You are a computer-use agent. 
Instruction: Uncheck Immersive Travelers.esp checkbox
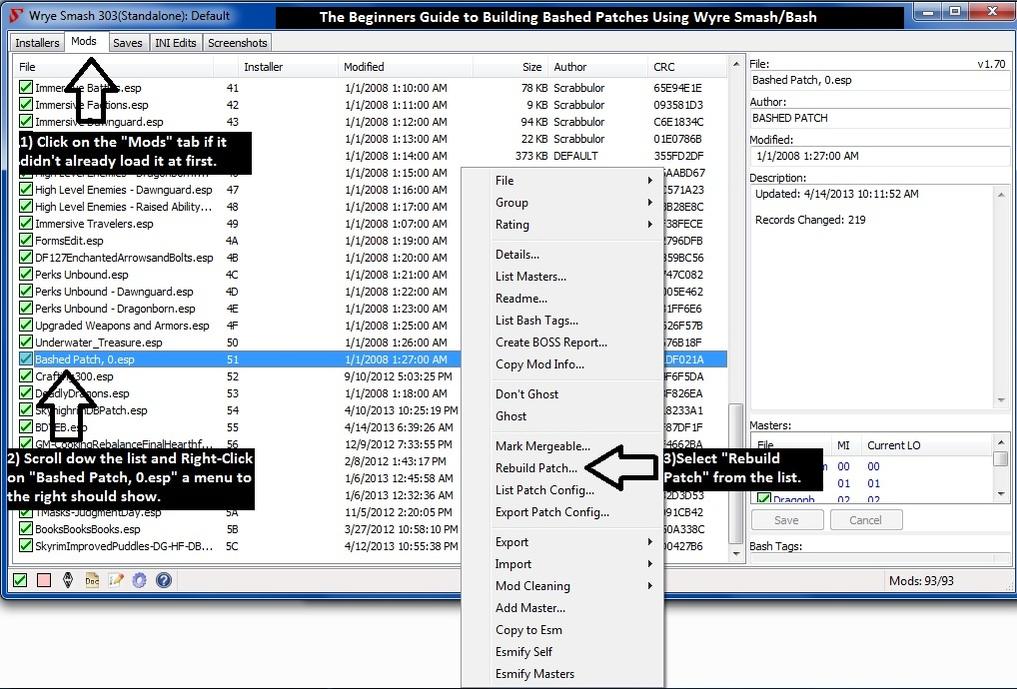point(26,224)
